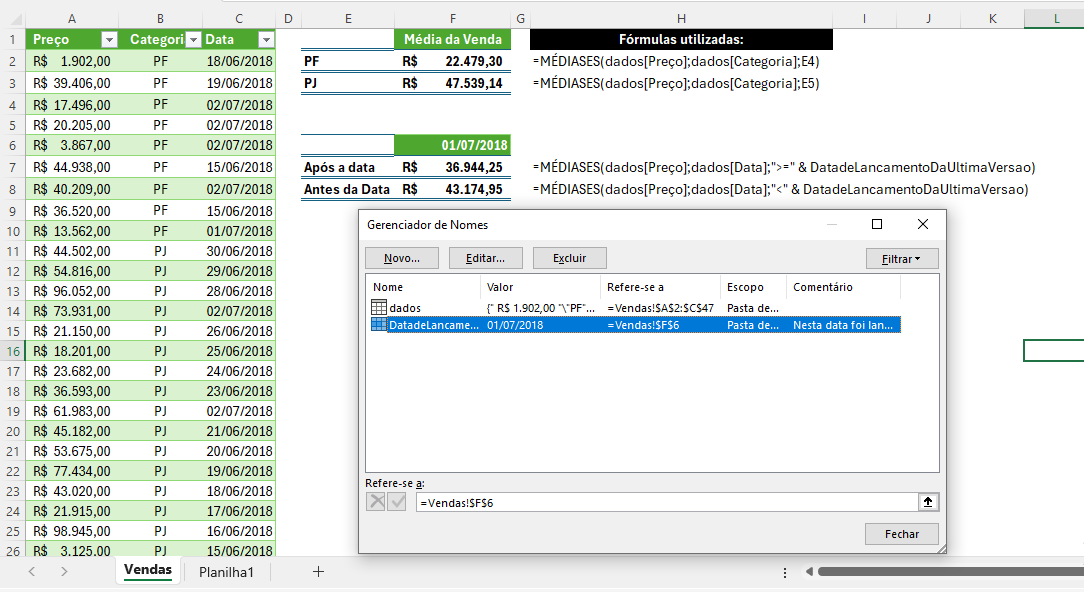Open the Categoria column filter dropdown
The height and width of the screenshot is (592, 1084).
(194, 39)
